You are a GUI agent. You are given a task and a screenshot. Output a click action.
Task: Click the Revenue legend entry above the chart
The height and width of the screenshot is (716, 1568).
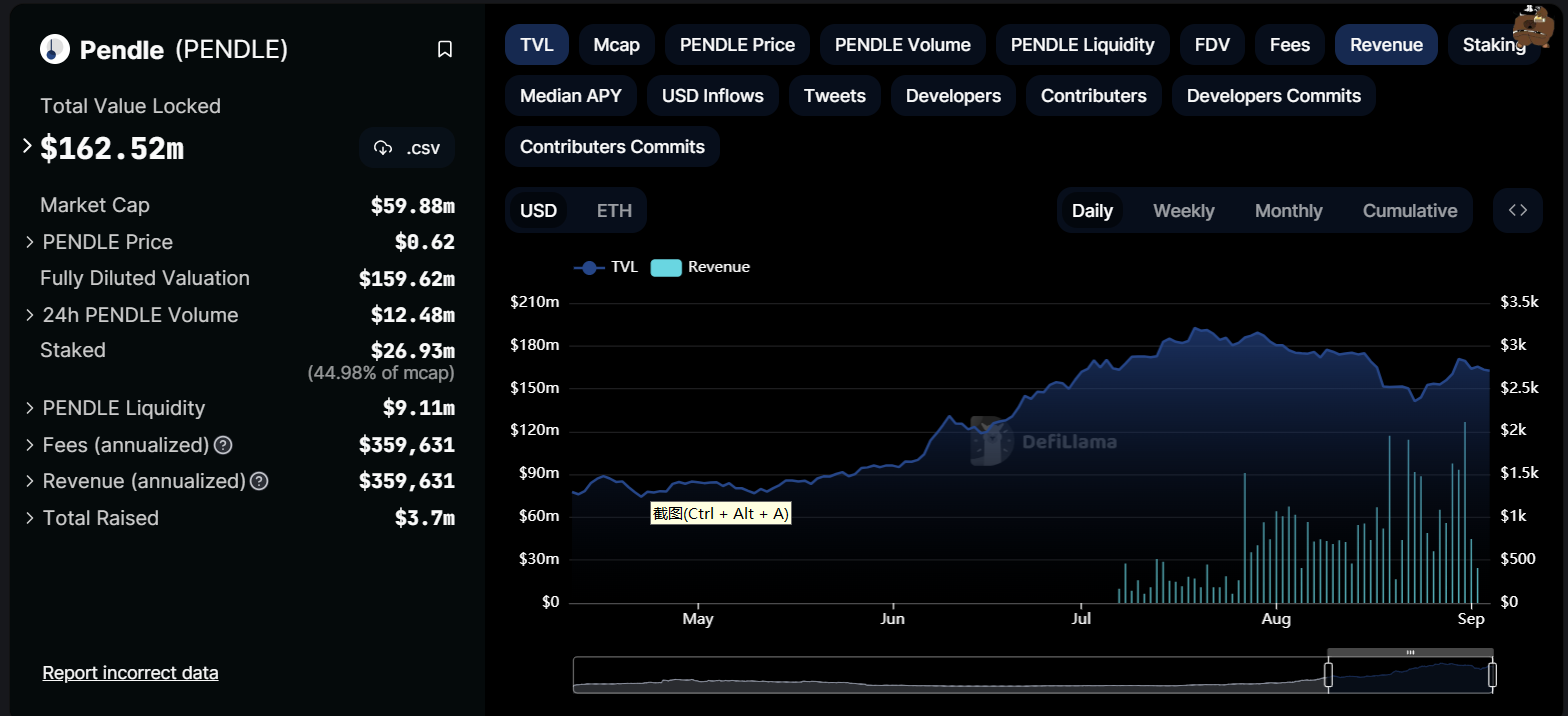pyautogui.click(x=700, y=267)
